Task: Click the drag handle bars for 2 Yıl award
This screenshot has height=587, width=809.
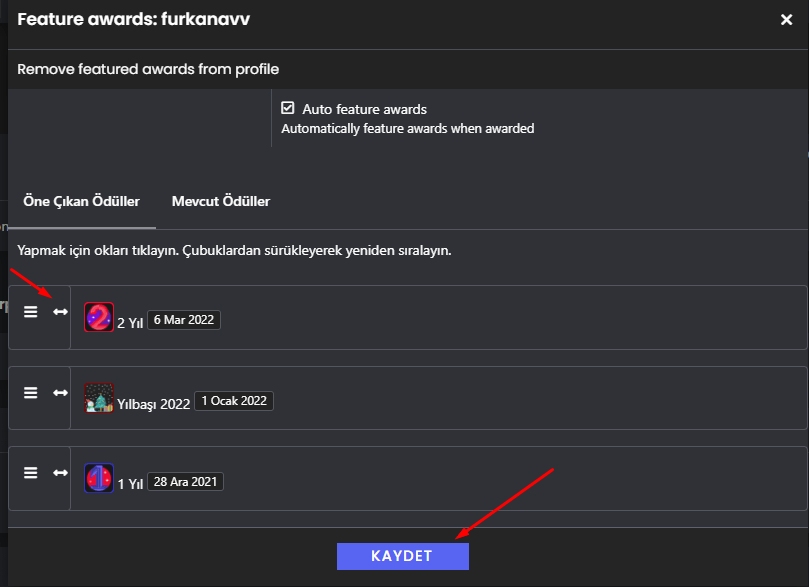Action: click(30, 312)
